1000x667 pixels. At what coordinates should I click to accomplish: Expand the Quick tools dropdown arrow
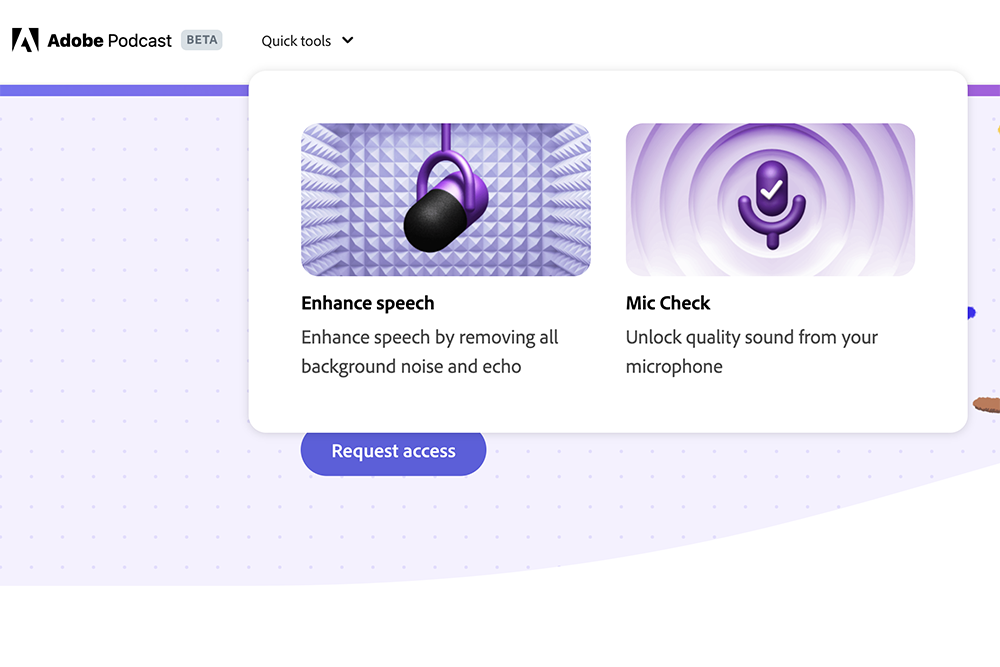tap(345, 41)
